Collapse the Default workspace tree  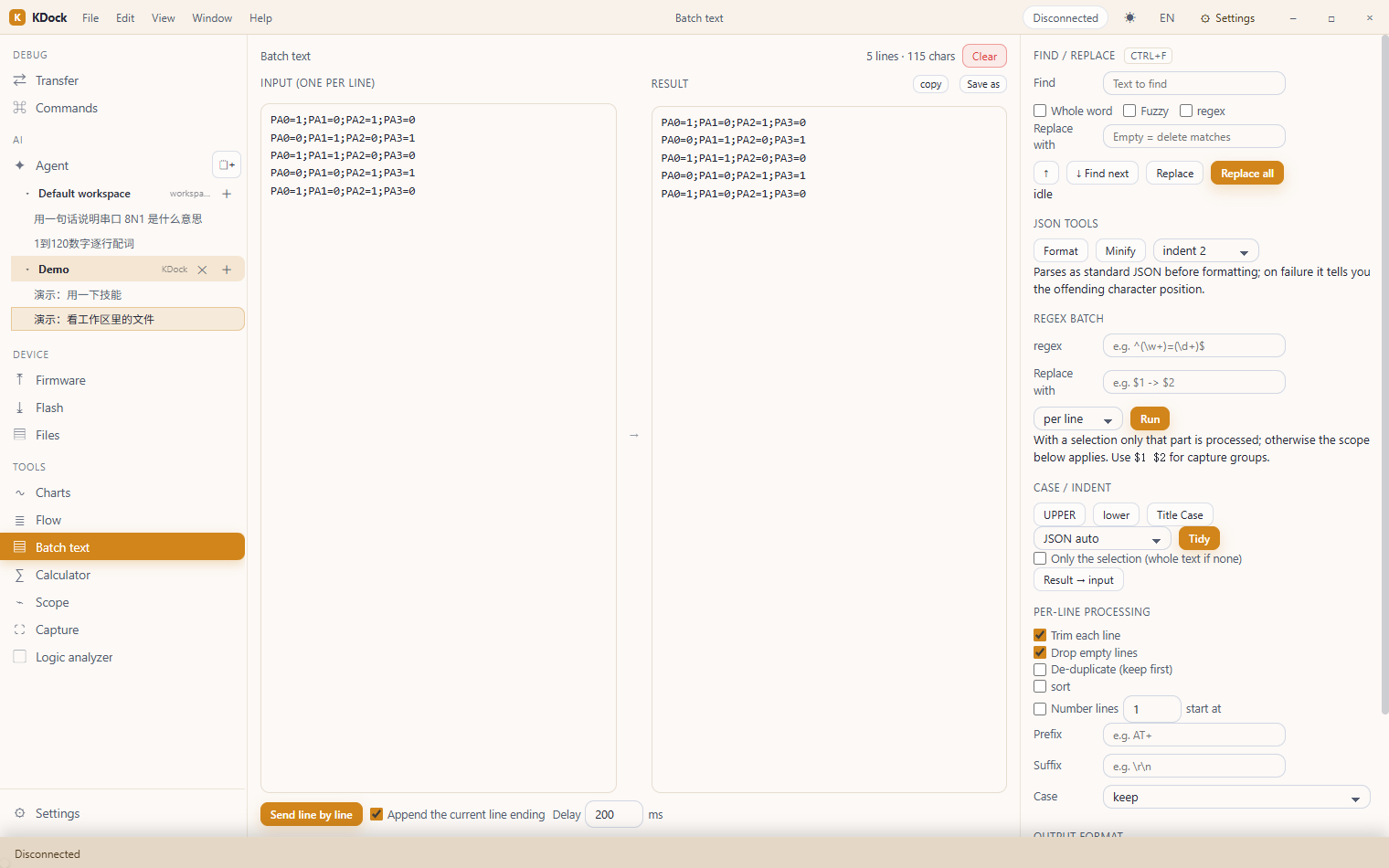point(27,194)
